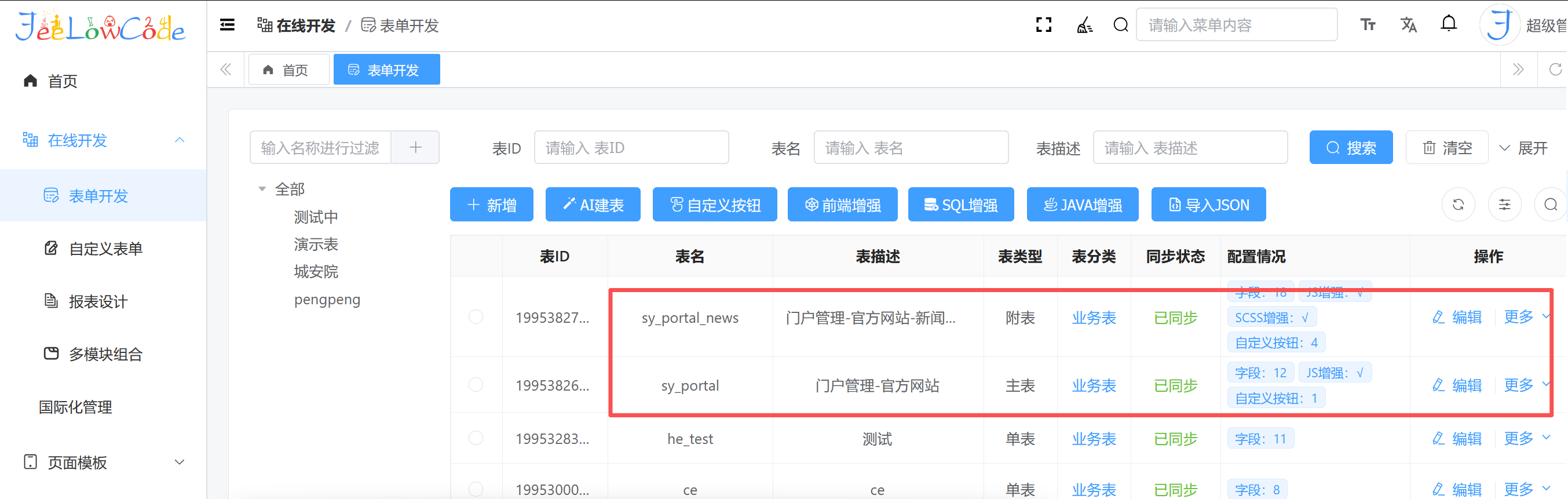This screenshot has height=499, width=1568.
Task: Collapse the 在线开发 sidebar menu
Action: (179, 140)
